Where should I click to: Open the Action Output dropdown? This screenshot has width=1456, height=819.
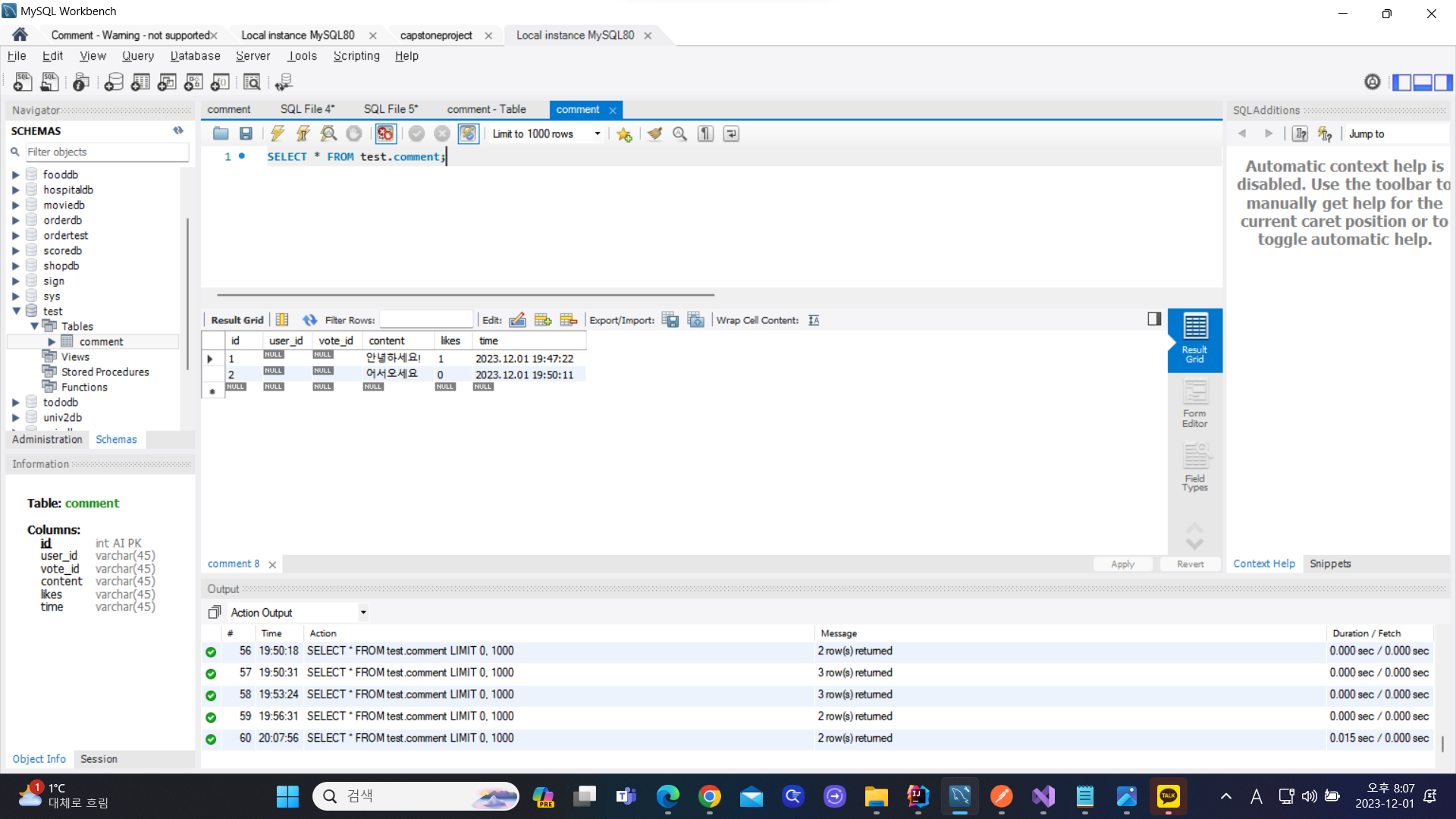click(x=363, y=612)
